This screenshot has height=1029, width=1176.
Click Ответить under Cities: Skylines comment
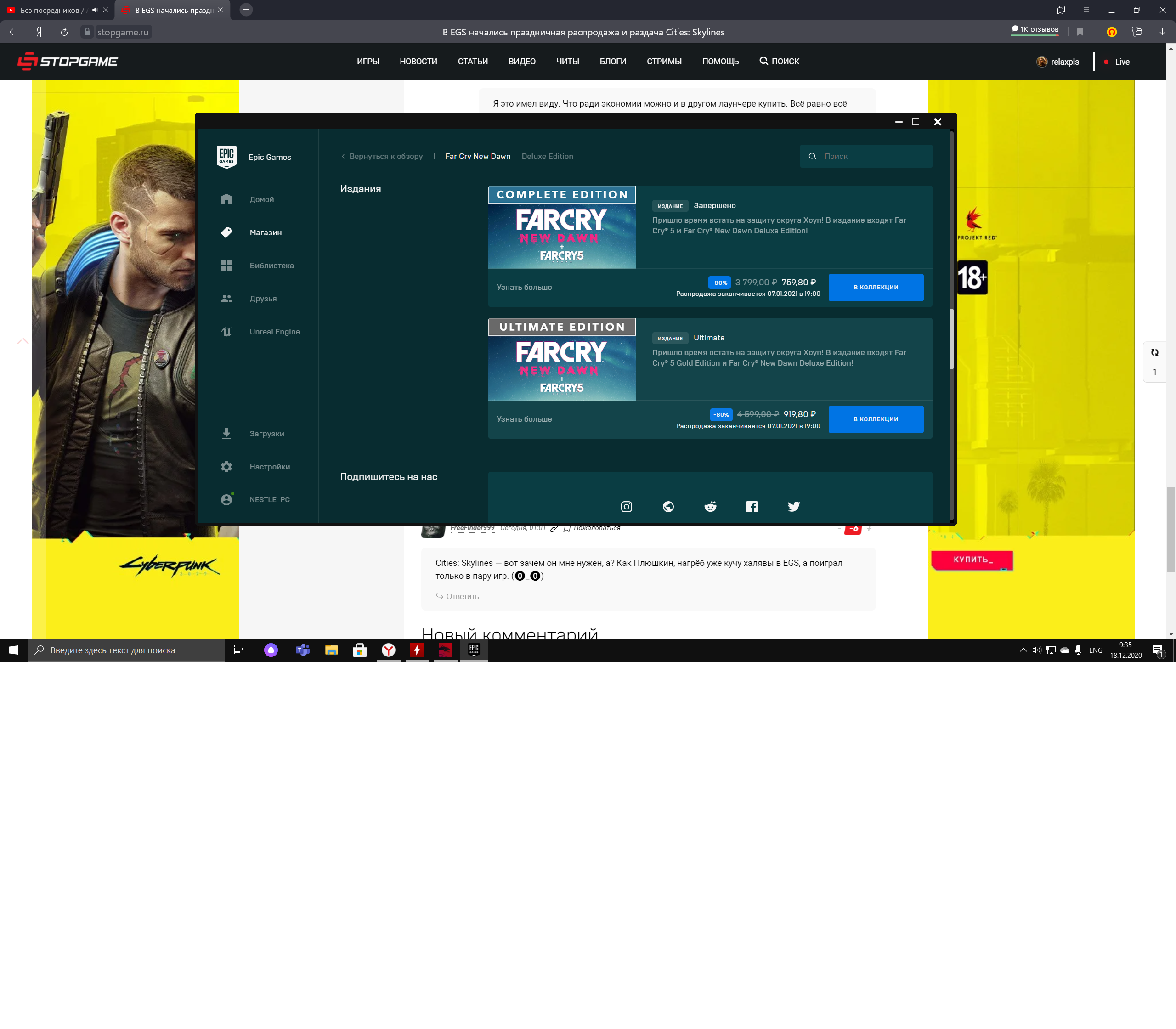click(457, 596)
